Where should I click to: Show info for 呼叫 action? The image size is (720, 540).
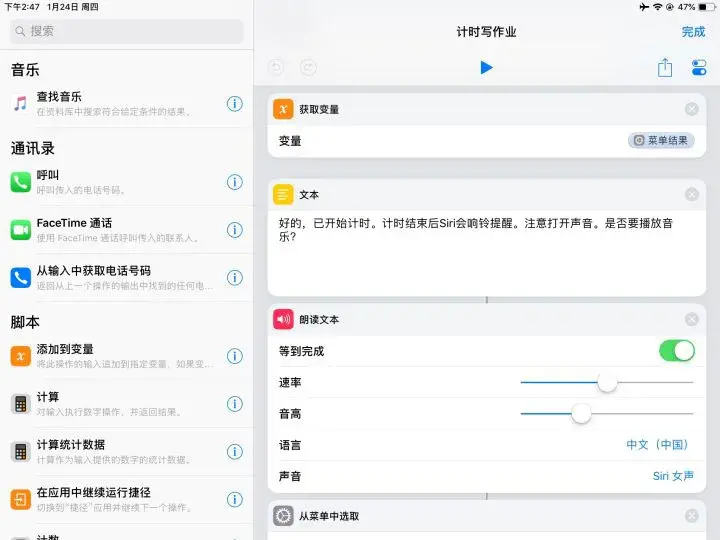(x=235, y=182)
